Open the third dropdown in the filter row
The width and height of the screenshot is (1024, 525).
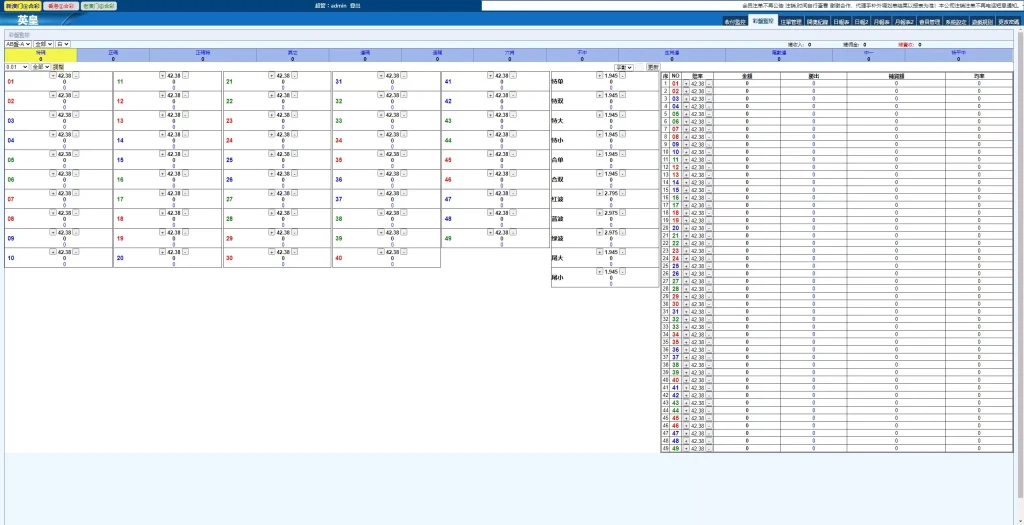(63, 44)
